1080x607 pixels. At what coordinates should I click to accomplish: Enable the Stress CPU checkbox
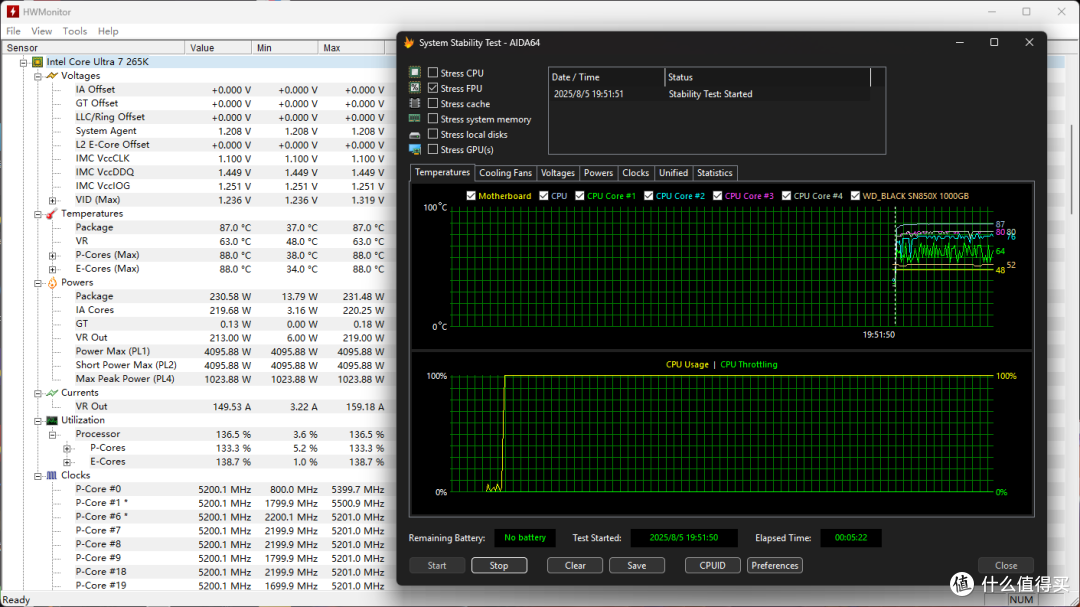(433, 72)
